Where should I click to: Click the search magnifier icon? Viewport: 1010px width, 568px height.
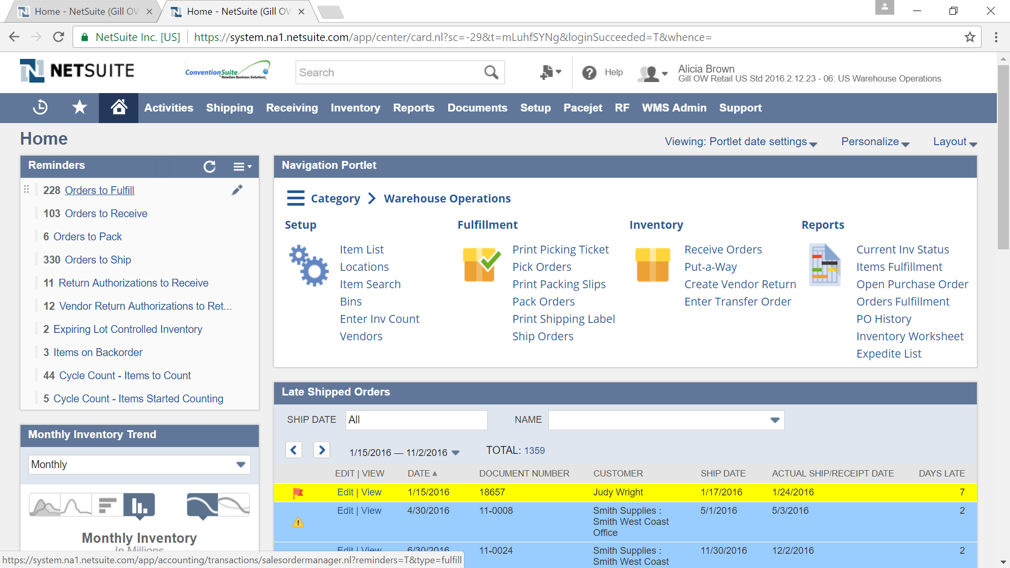click(x=491, y=72)
